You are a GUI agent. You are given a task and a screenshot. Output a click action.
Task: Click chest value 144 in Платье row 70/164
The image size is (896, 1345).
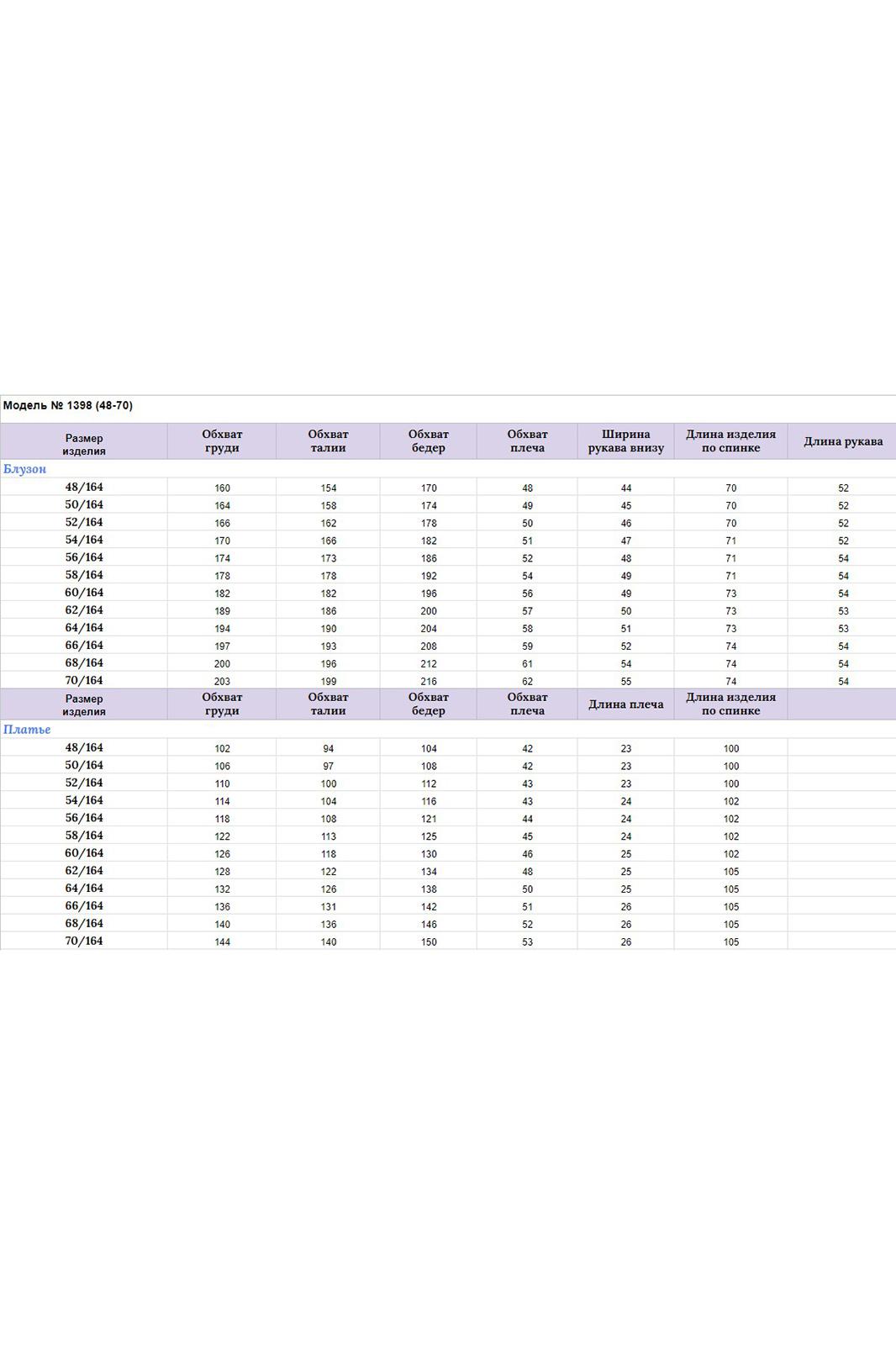tap(222, 942)
